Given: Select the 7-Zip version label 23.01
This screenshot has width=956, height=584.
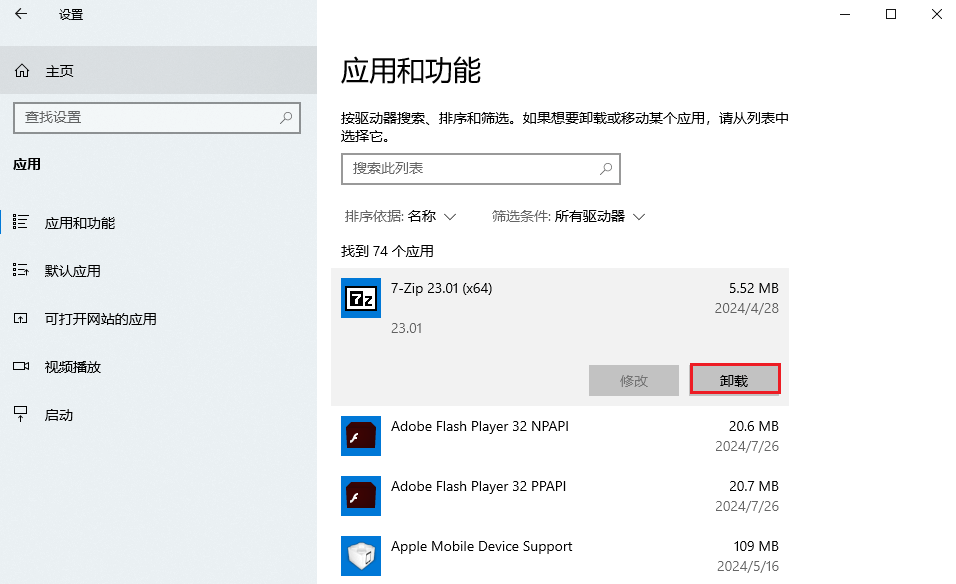Looking at the screenshot, I should tap(407, 328).
